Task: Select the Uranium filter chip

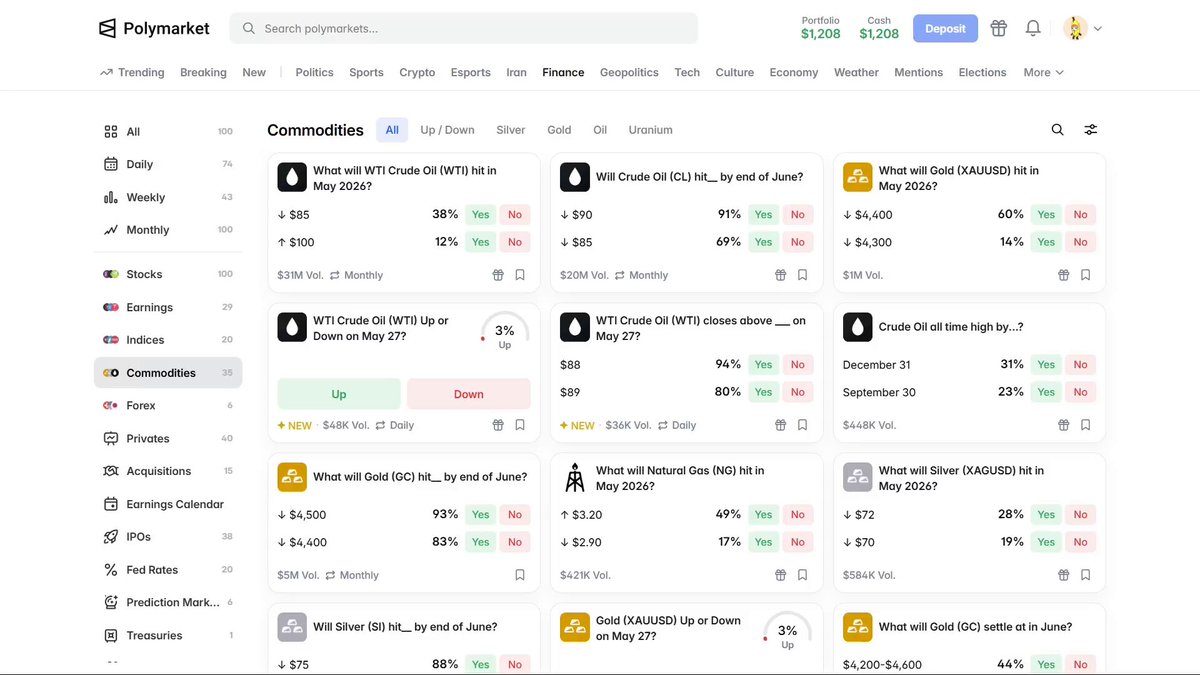Action: point(650,130)
